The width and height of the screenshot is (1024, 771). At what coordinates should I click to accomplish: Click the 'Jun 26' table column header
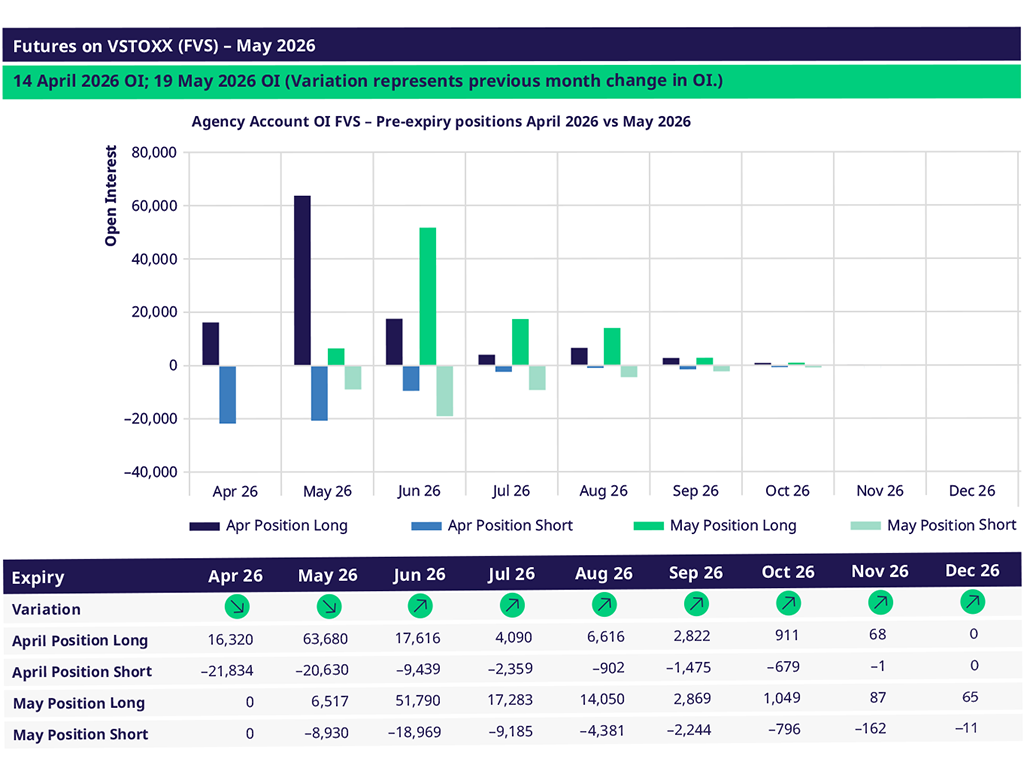[x=419, y=574]
